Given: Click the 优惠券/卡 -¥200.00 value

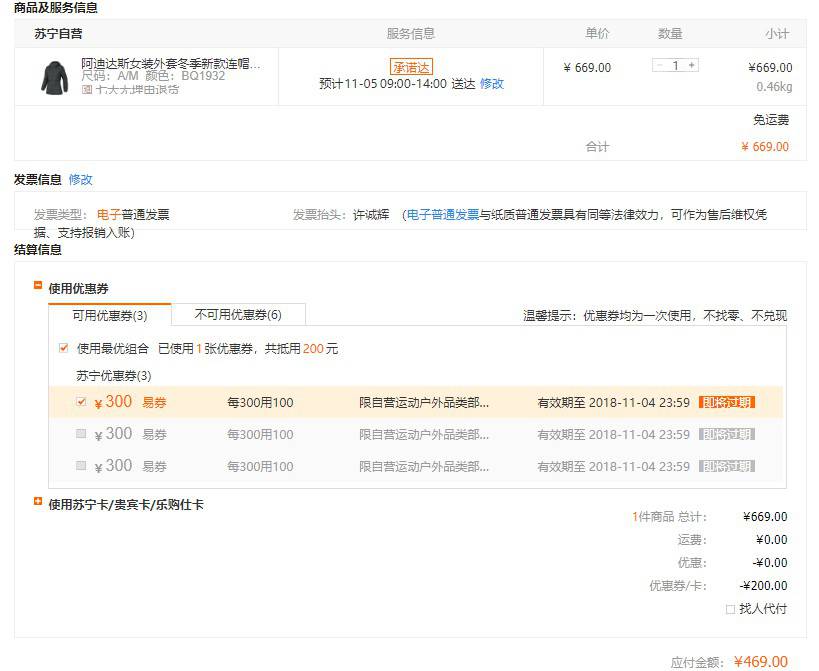Looking at the screenshot, I should pos(763,585).
